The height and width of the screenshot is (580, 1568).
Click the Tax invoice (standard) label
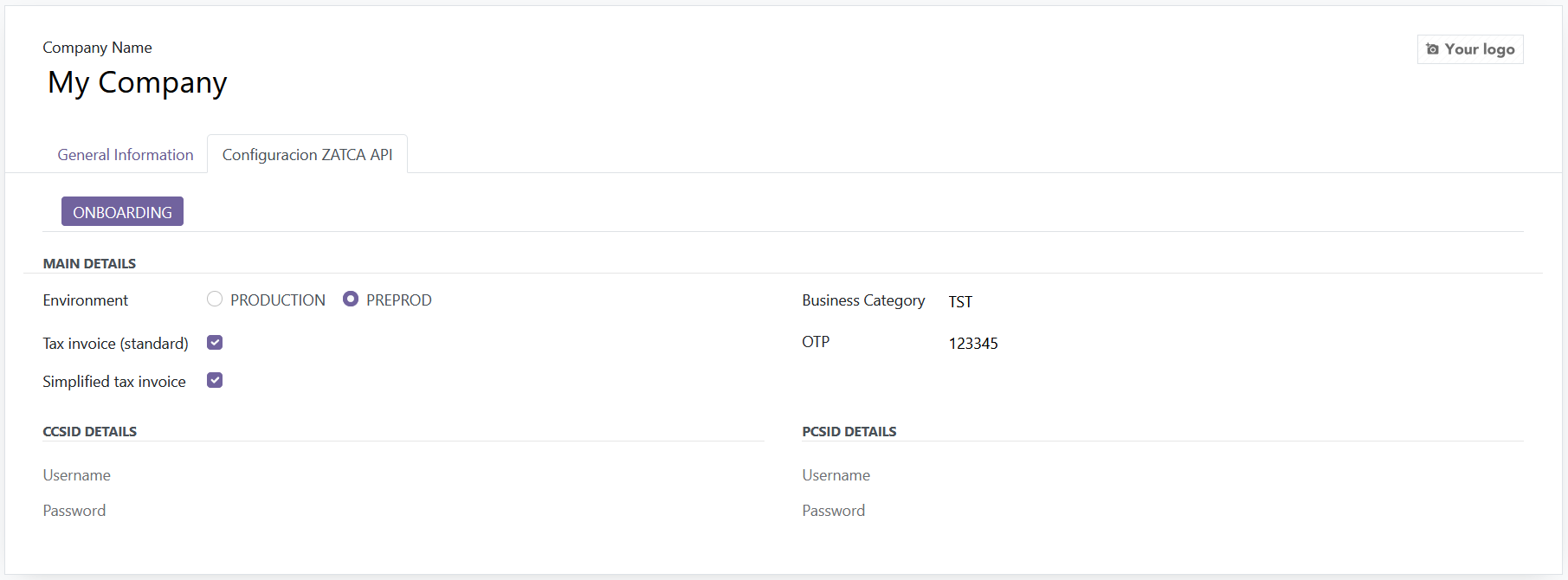pos(115,344)
